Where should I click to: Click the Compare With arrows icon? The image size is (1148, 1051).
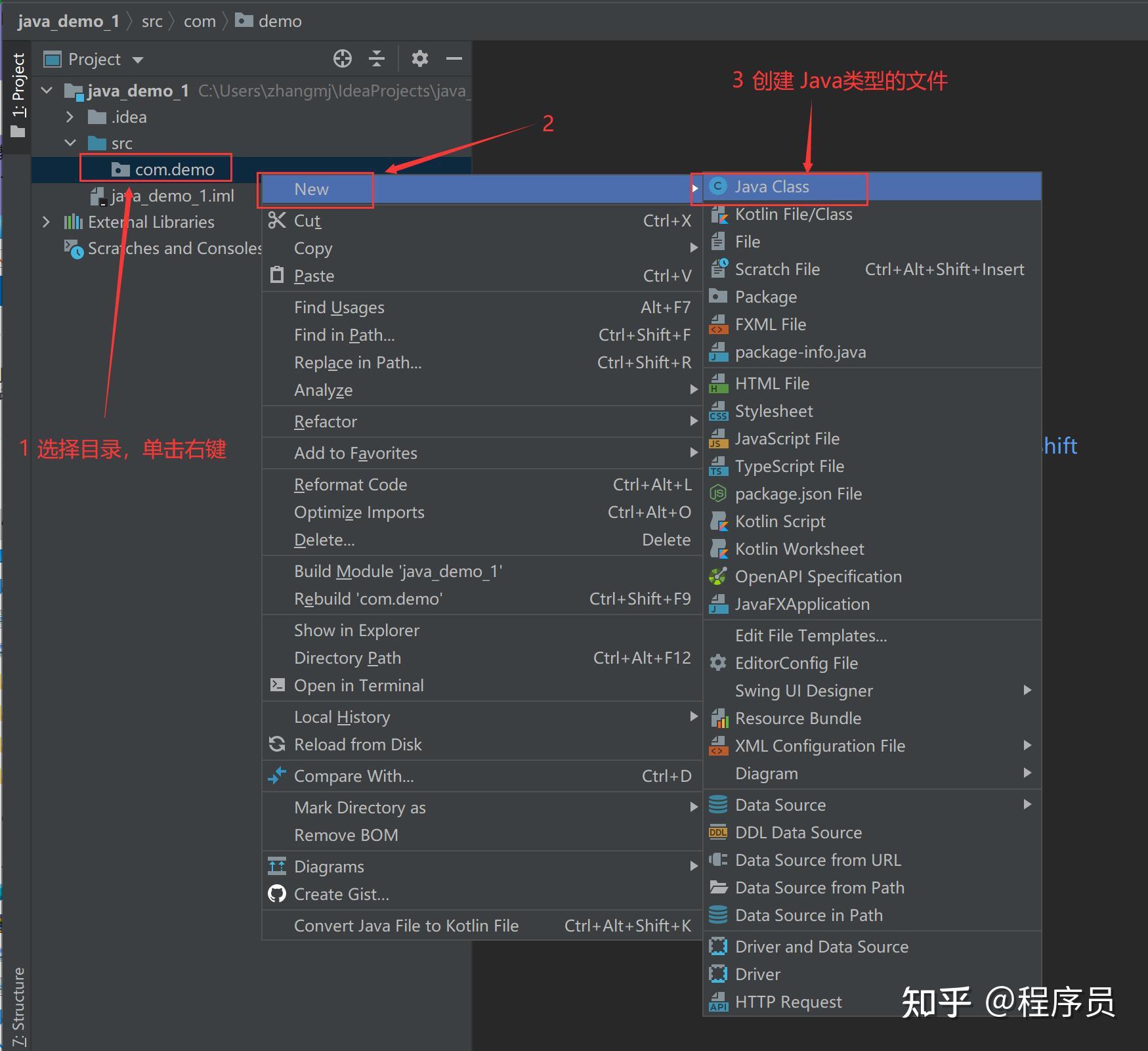(x=277, y=775)
